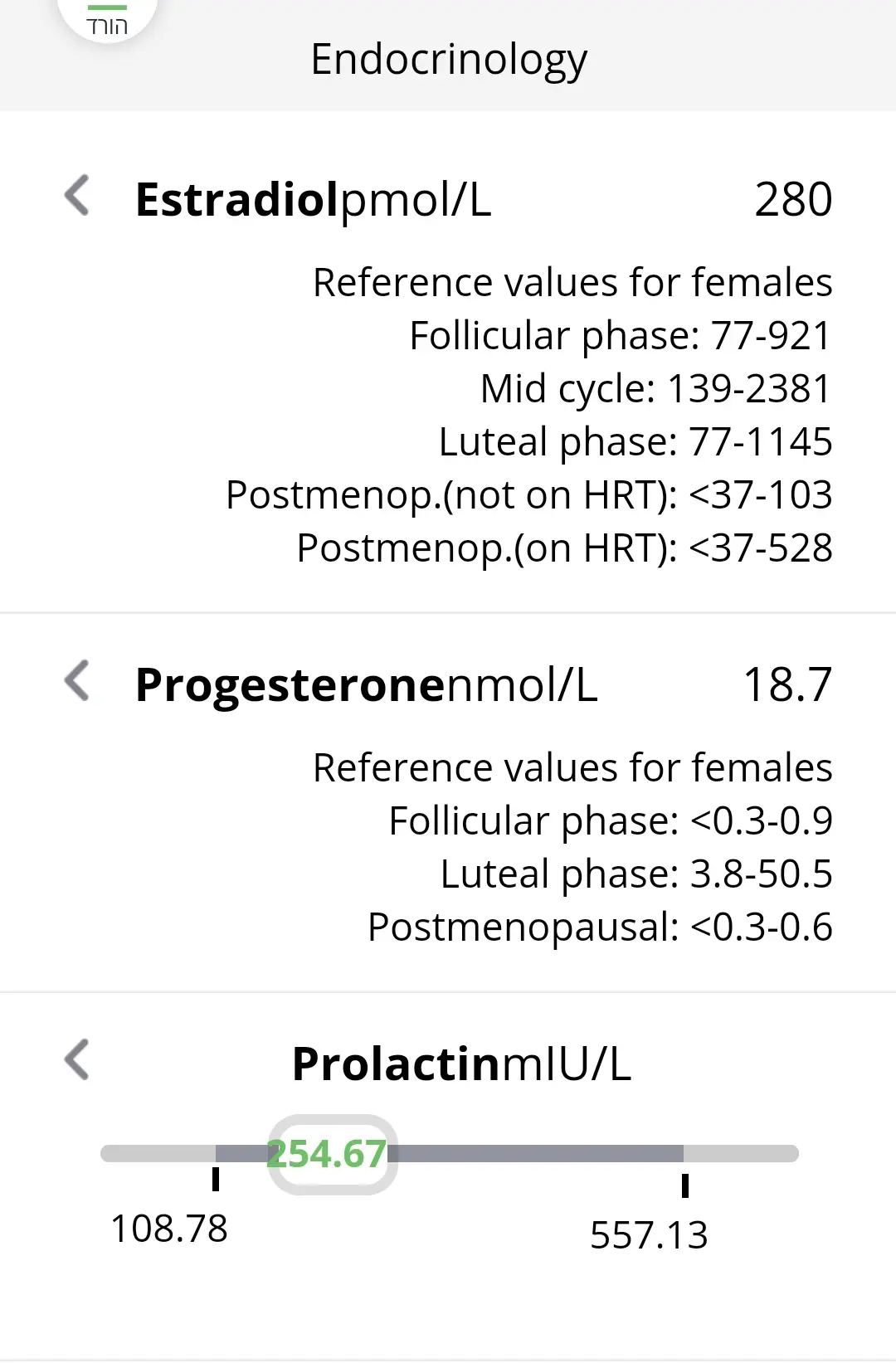Viewport: 896px width, 1363px height.
Task: Select Progesterone's Luteal phase 3.8-50.5 line
Action: (x=635, y=874)
